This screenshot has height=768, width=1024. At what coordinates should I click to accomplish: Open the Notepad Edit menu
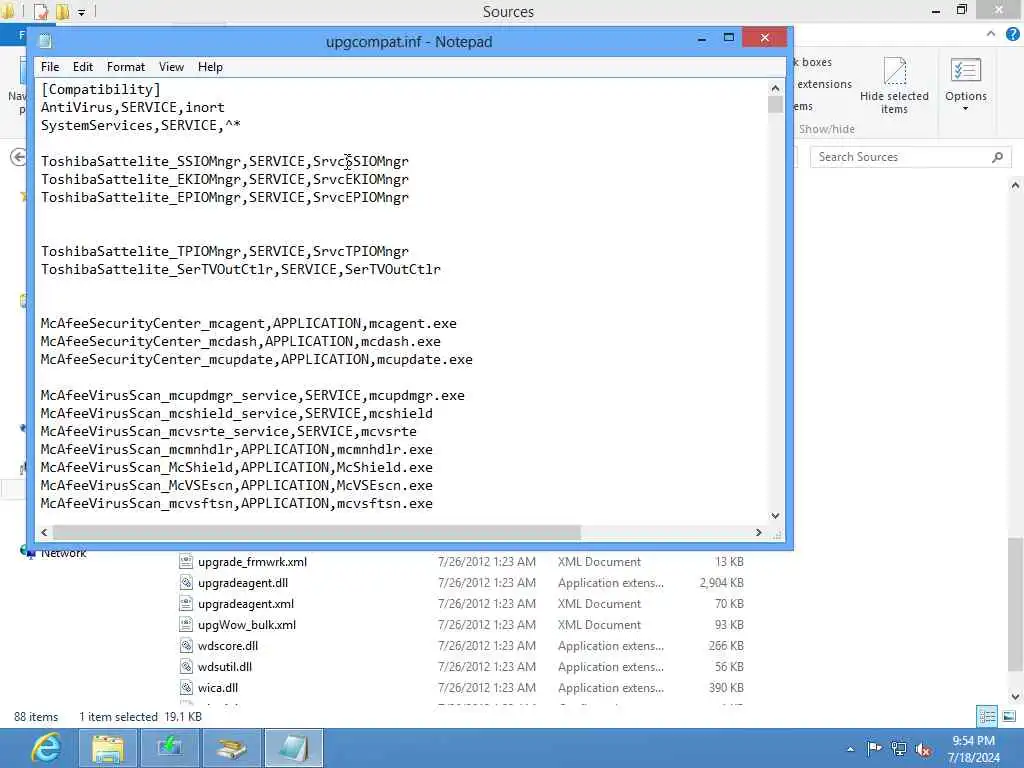pyautogui.click(x=82, y=67)
